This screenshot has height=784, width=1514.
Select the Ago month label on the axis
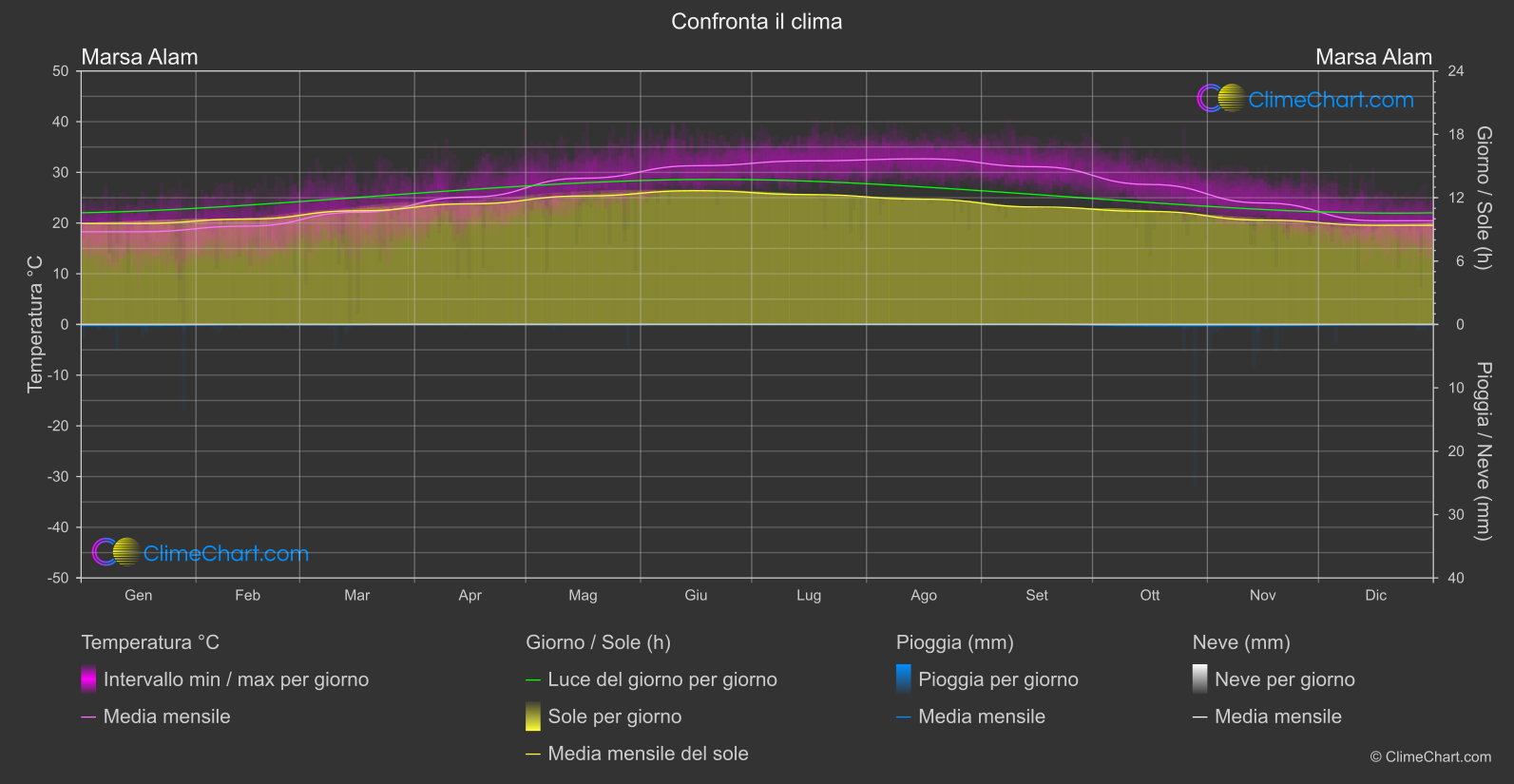(924, 595)
